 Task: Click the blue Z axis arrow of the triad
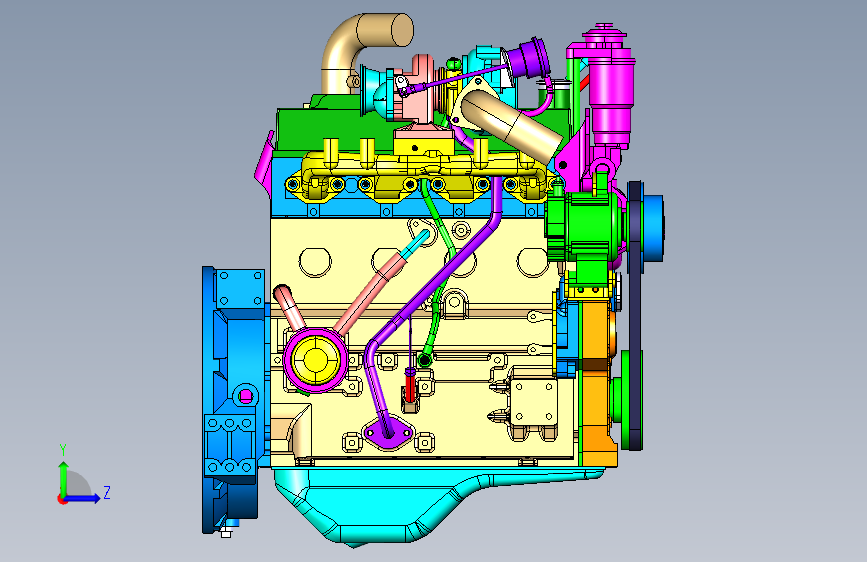pyautogui.click(x=83, y=498)
